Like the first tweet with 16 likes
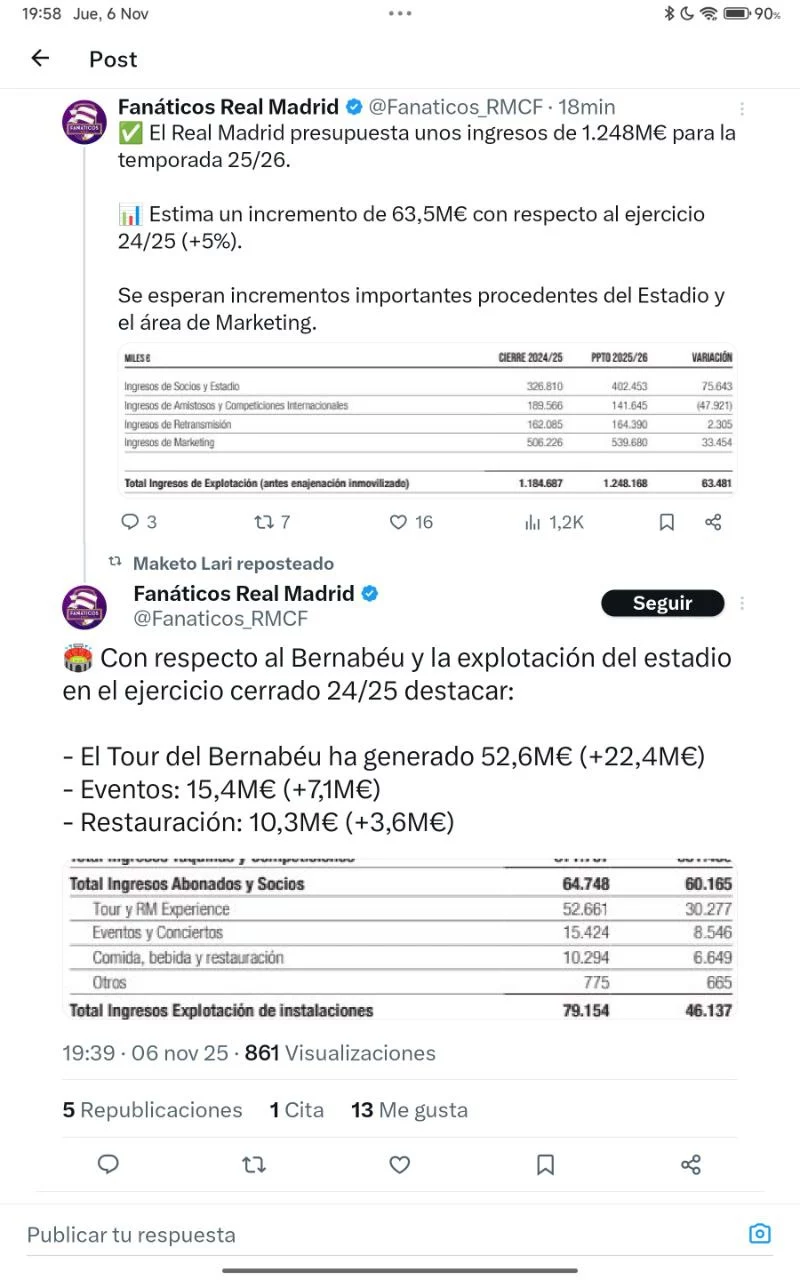 click(x=411, y=522)
